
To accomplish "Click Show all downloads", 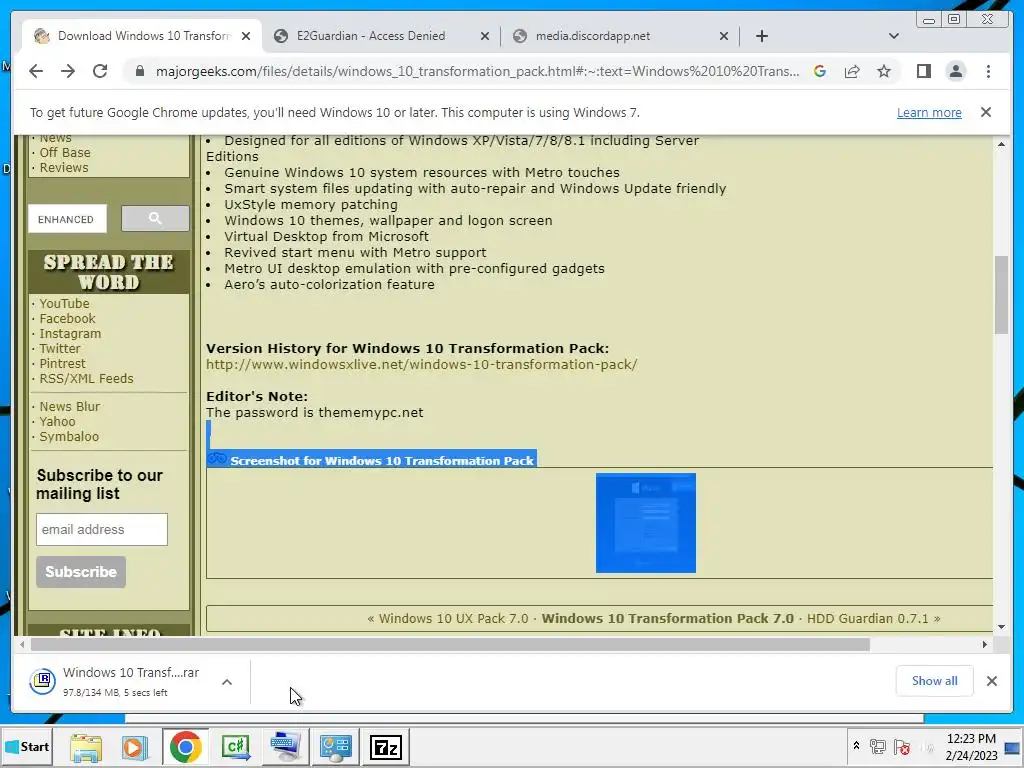I will [935, 680].
